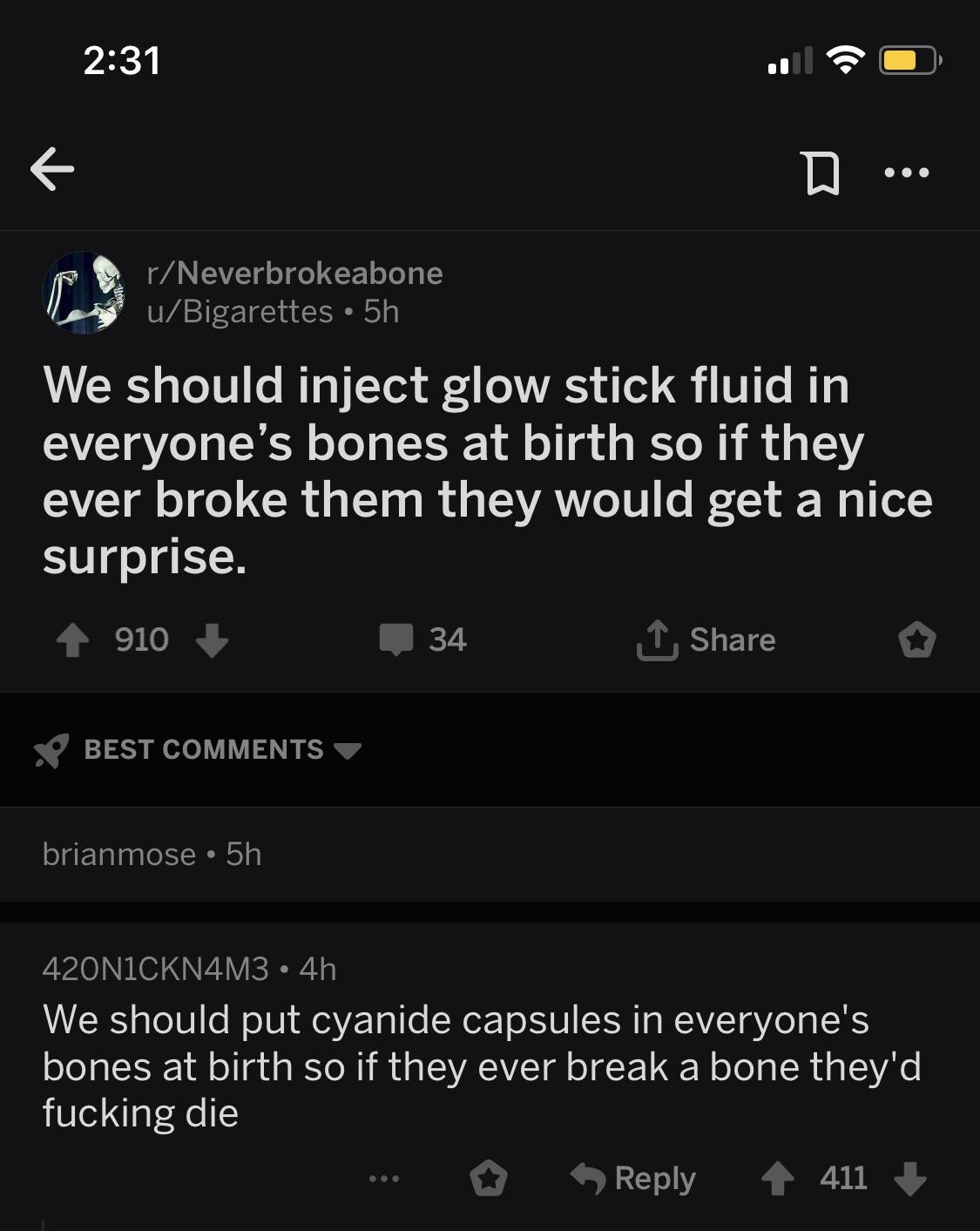Tap the back arrow
The width and height of the screenshot is (980, 1231).
[51, 169]
